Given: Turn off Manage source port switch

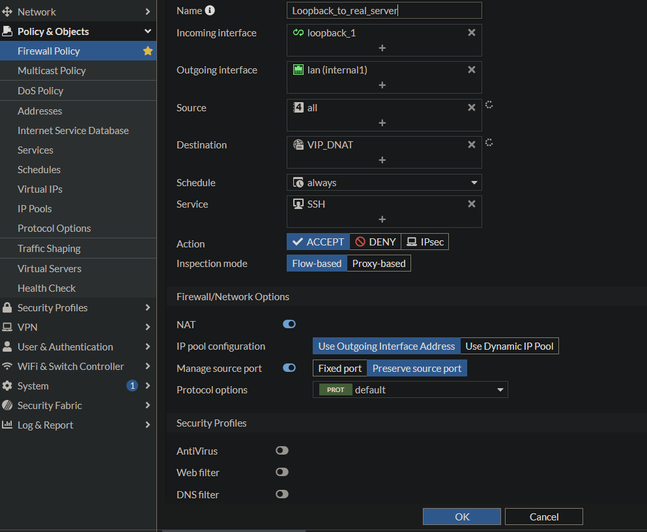Looking at the screenshot, I should pyautogui.click(x=289, y=368).
